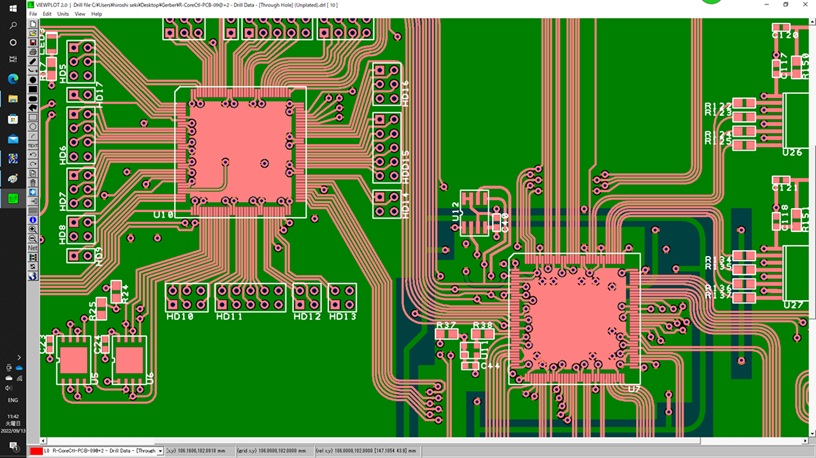Open the File menu
The height and width of the screenshot is (458, 816).
[33, 14]
